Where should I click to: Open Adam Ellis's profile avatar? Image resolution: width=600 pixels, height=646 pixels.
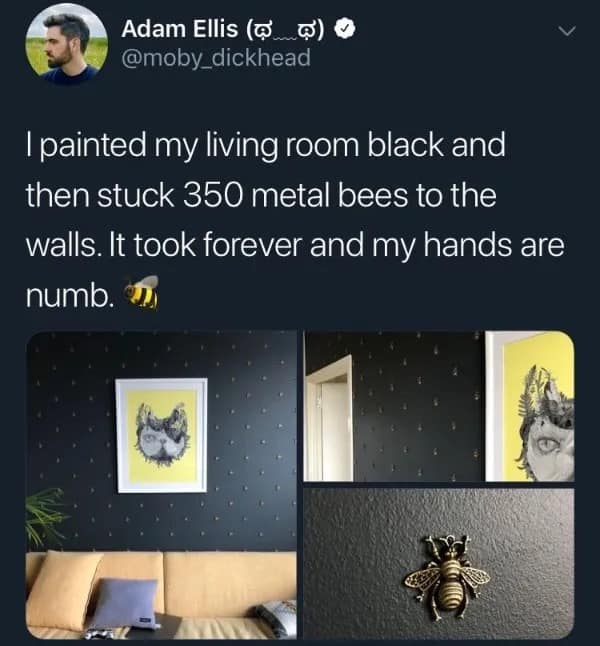click(66, 42)
